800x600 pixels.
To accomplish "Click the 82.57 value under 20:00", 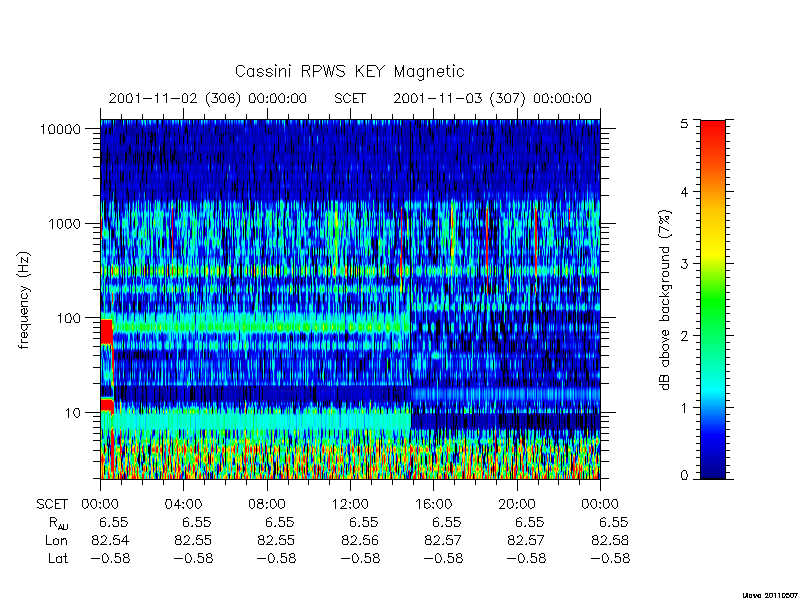I will click(527, 540).
